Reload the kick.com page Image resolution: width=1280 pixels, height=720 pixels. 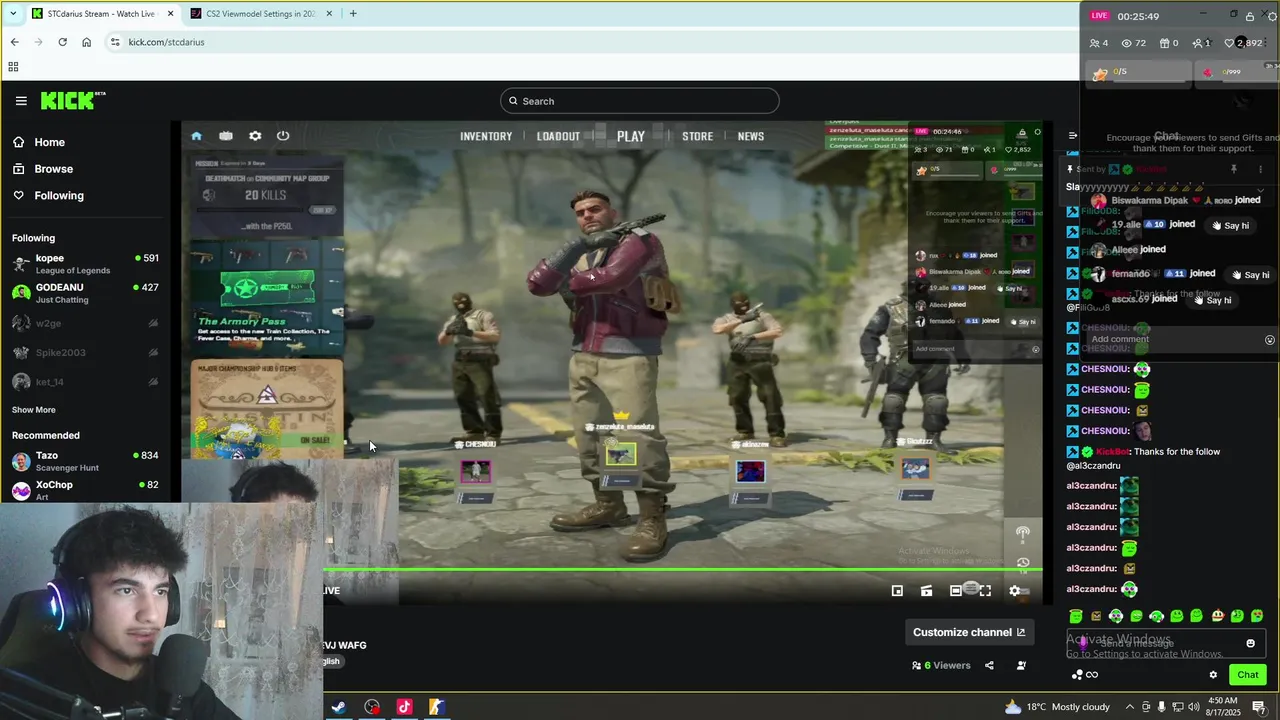pos(62,42)
